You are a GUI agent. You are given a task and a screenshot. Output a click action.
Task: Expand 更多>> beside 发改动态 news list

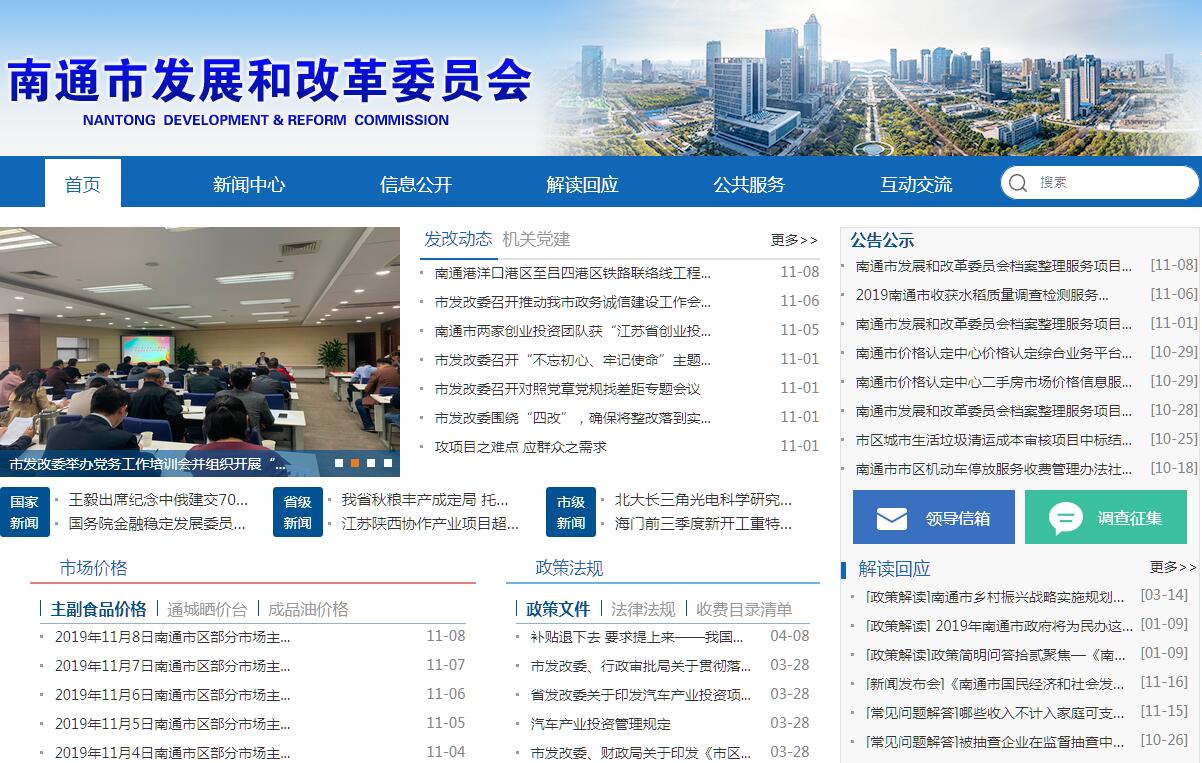coord(794,240)
